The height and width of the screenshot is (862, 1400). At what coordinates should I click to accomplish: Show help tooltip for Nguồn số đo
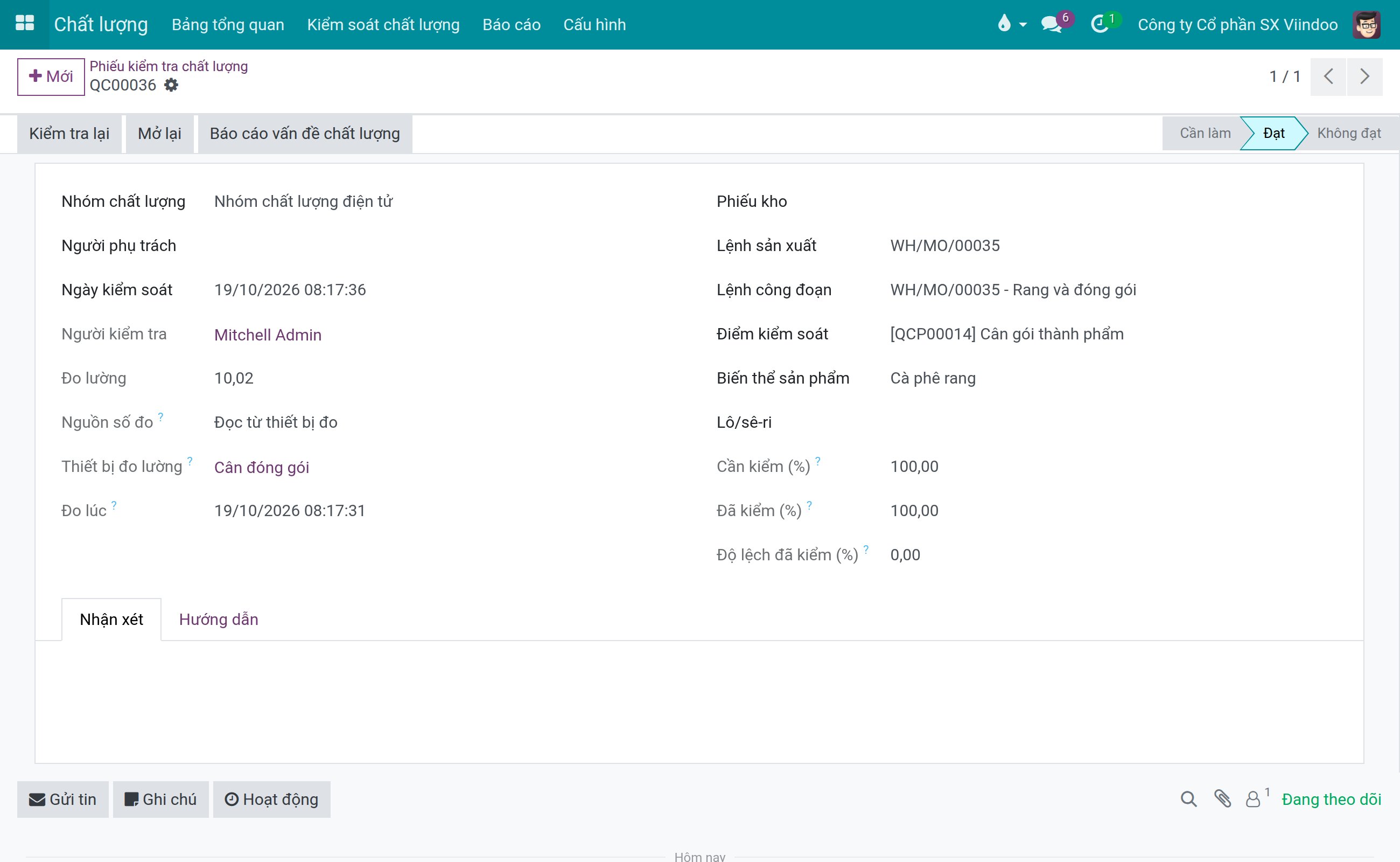(x=160, y=417)
